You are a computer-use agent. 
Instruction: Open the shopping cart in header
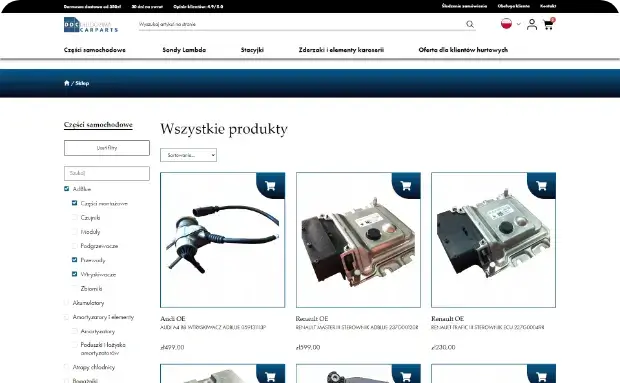point(548,24)
